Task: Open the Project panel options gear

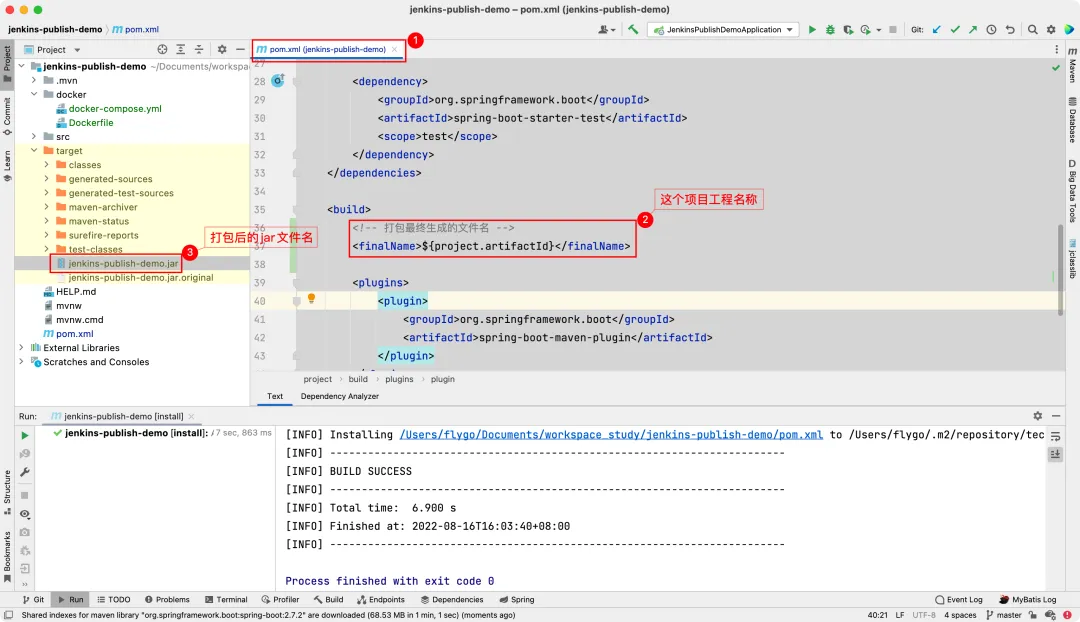Action: (x=222, y=50)
